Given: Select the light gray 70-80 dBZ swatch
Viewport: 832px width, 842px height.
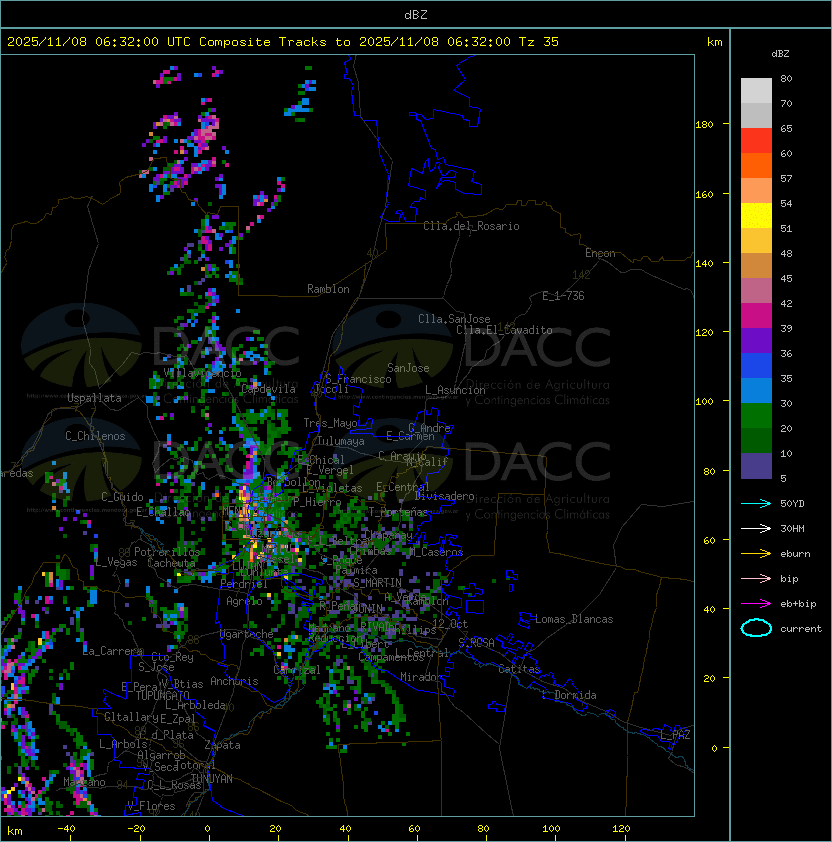Looking at the screenshot, I should point(756,91).
